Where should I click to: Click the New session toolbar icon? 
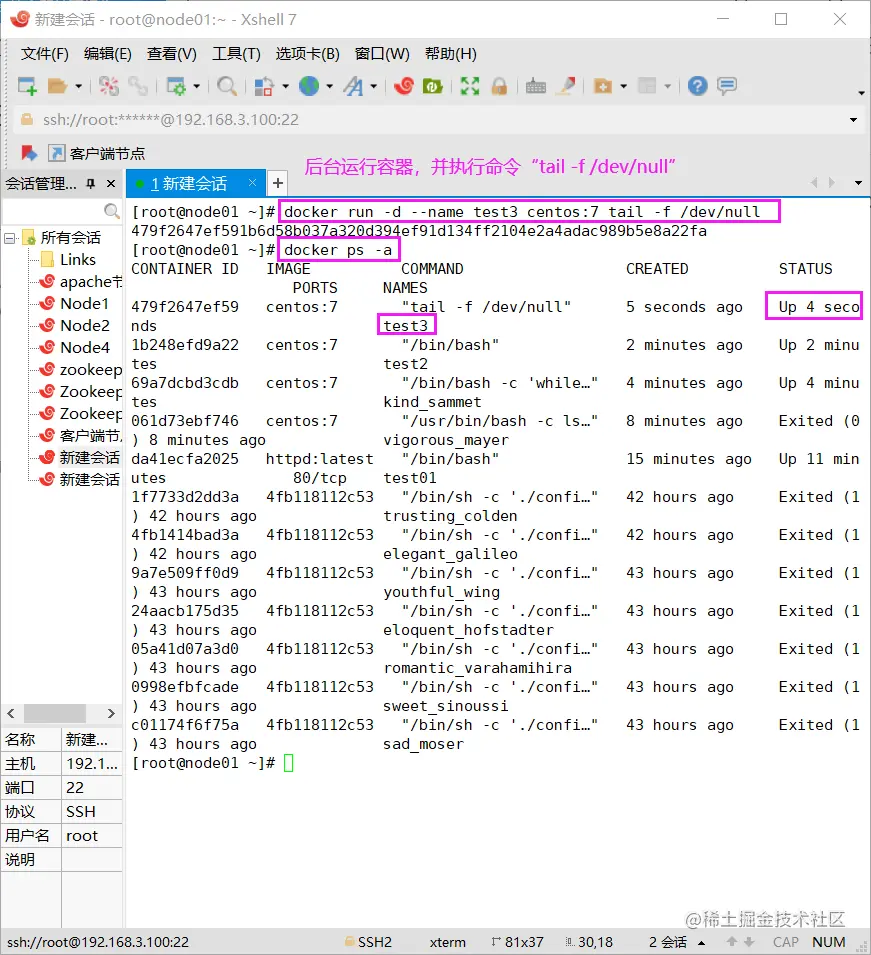click(x=27, y=86)
